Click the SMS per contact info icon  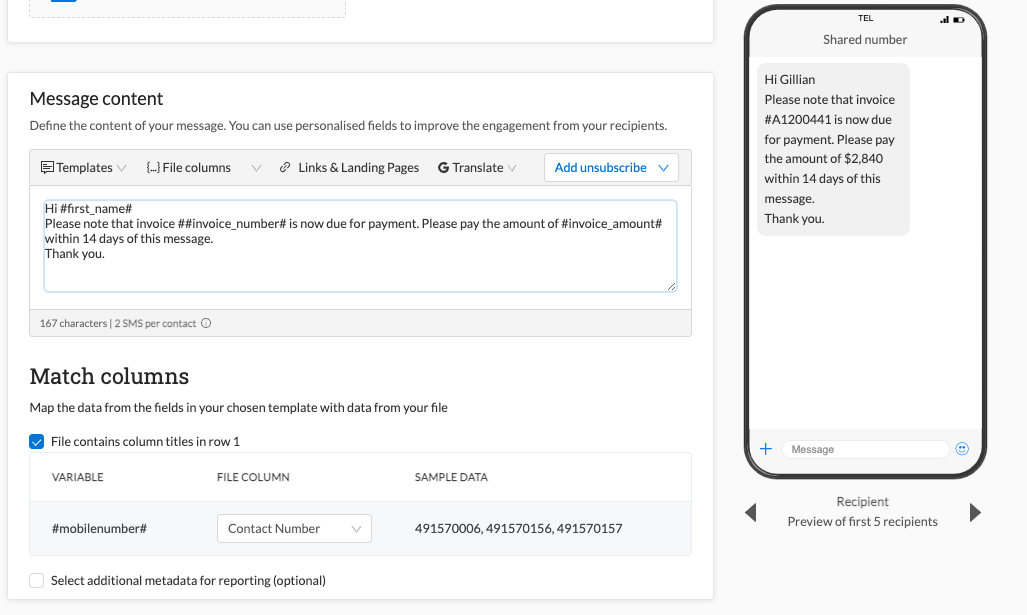click(206, 323)
